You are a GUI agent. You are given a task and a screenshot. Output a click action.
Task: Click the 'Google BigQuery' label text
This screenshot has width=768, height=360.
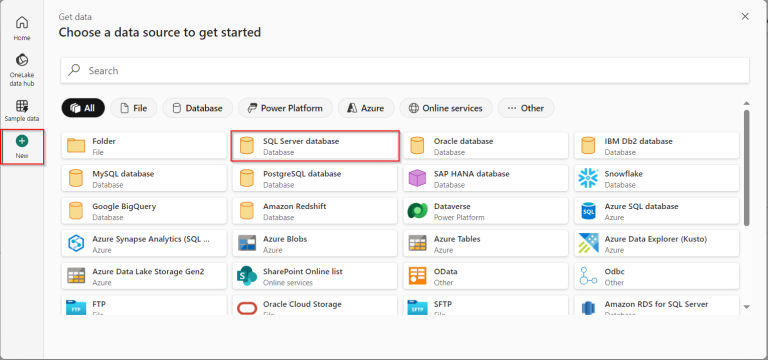[124, 206]
